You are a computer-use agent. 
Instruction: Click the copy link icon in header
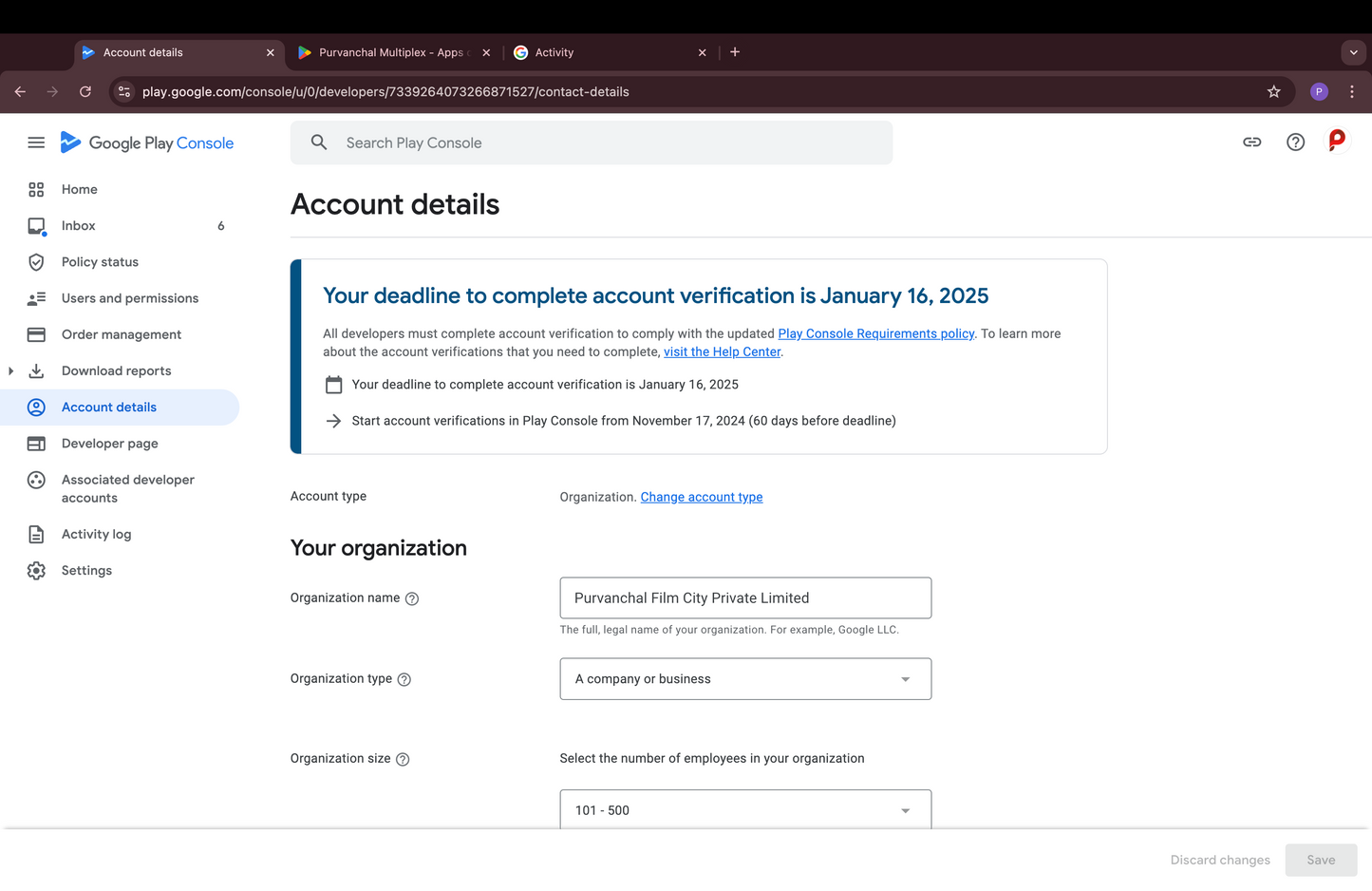pyautogui.click(x=1251, y=142)
